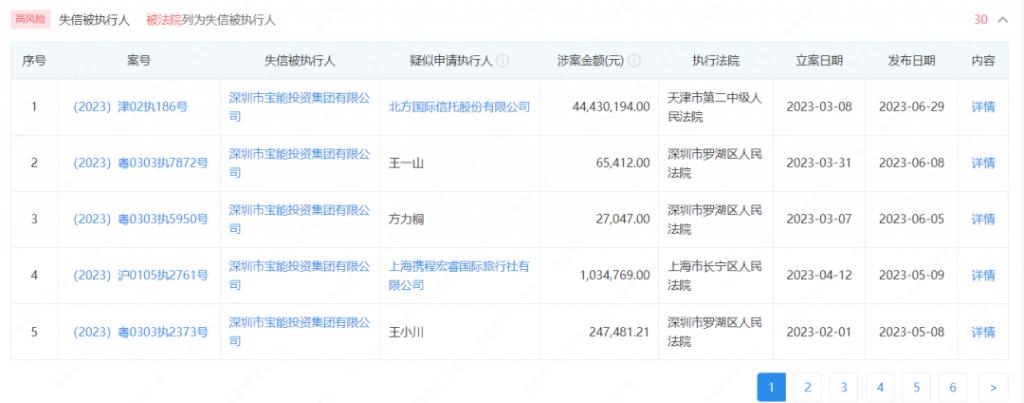
Task: Open case (2023) 津02执186号
Action: [x=131, y=107]
